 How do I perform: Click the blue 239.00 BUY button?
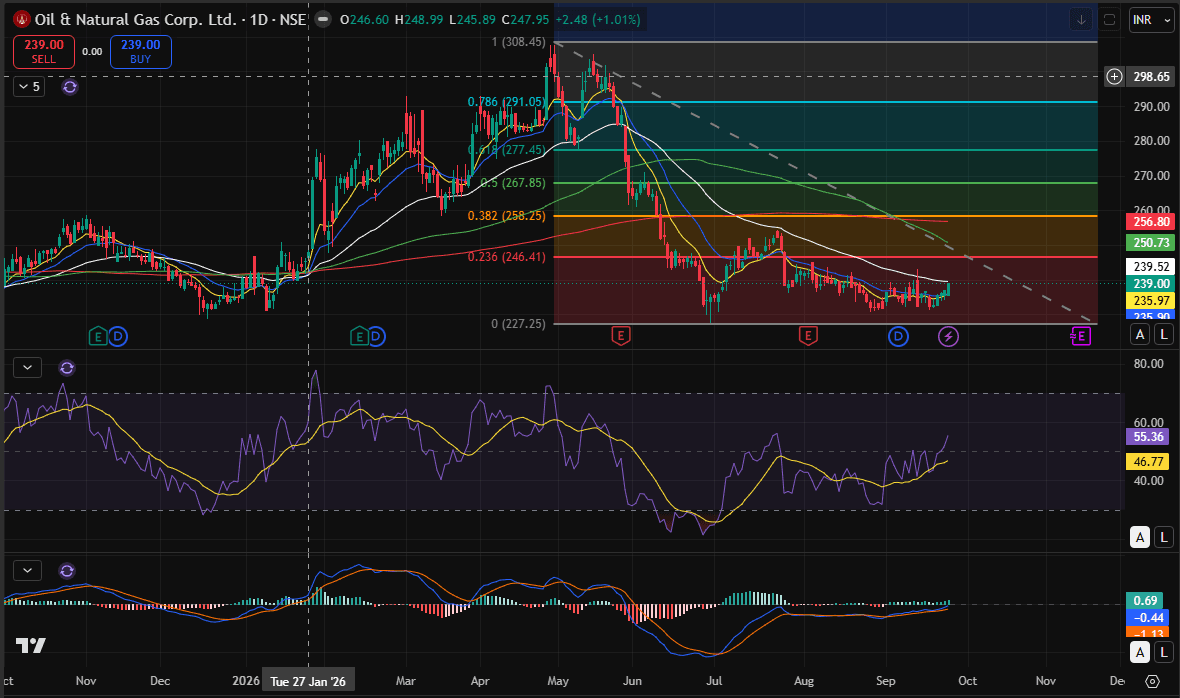point(141,52)
